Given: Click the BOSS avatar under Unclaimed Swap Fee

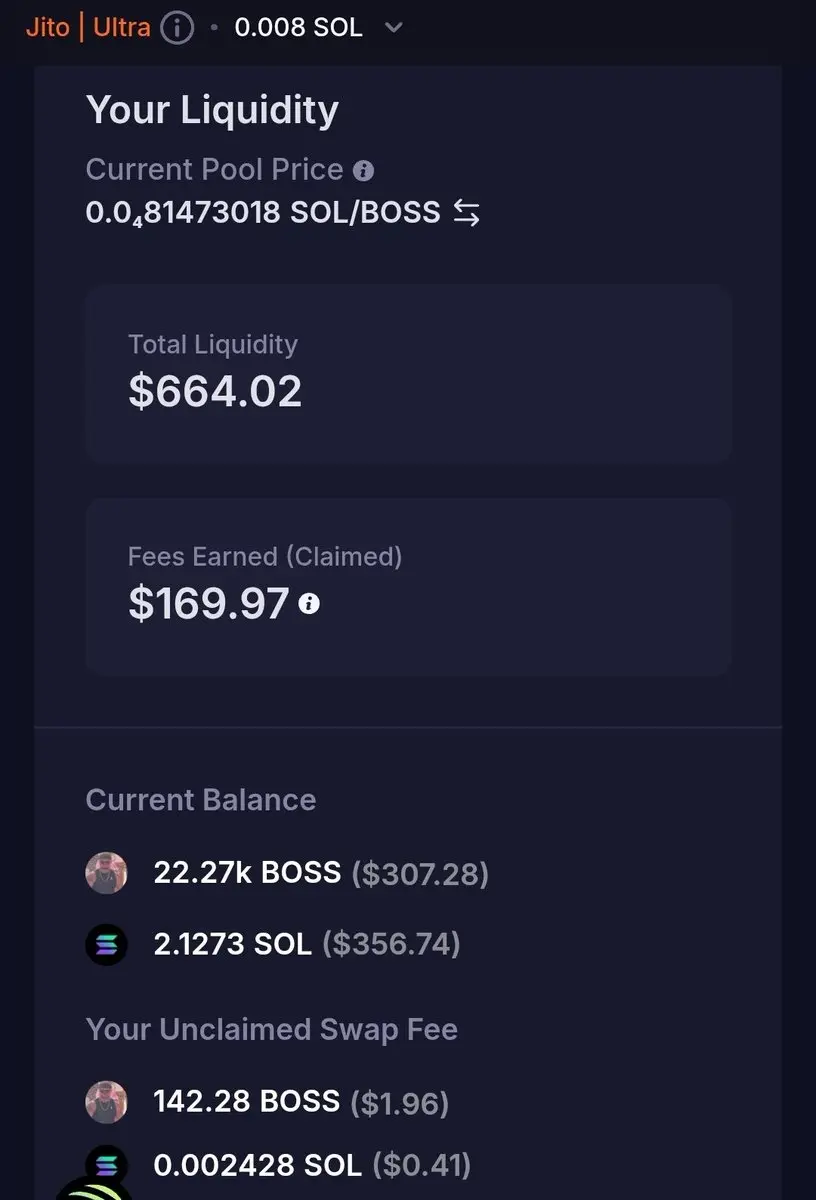Looking at the screenshot, I should click(x=106, y=1102).
